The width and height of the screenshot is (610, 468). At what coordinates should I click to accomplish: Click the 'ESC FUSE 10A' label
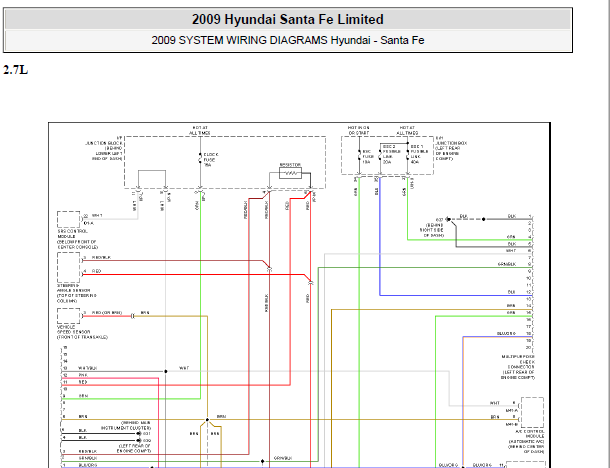click(367, 157)
